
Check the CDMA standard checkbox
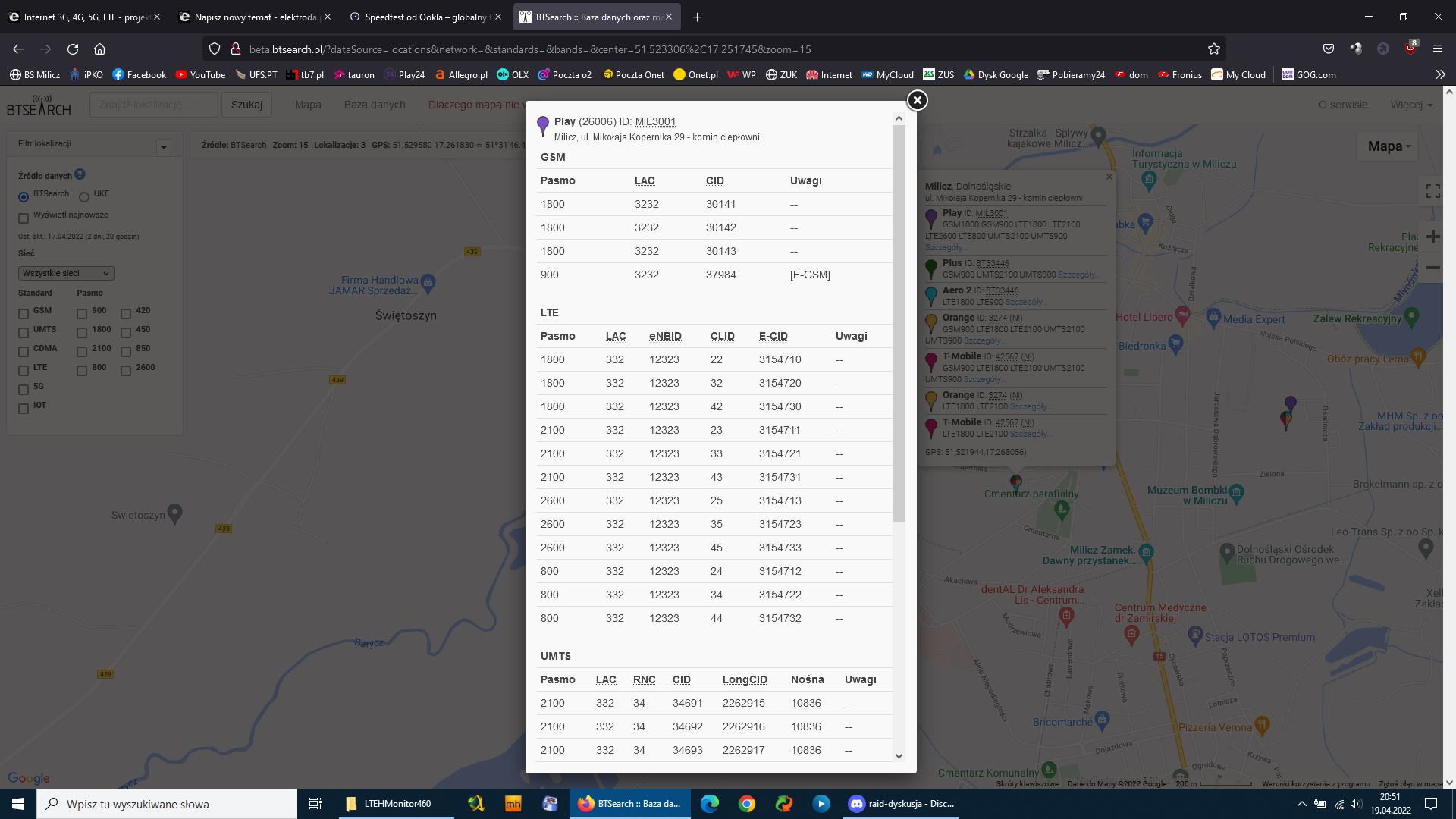coord(24,352)
